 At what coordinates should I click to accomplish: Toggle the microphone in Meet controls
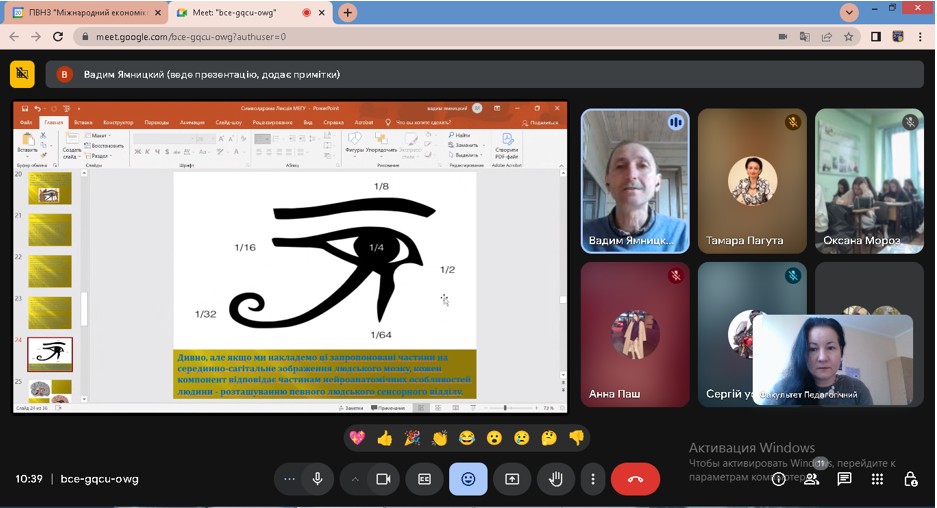tap(317, 479)
